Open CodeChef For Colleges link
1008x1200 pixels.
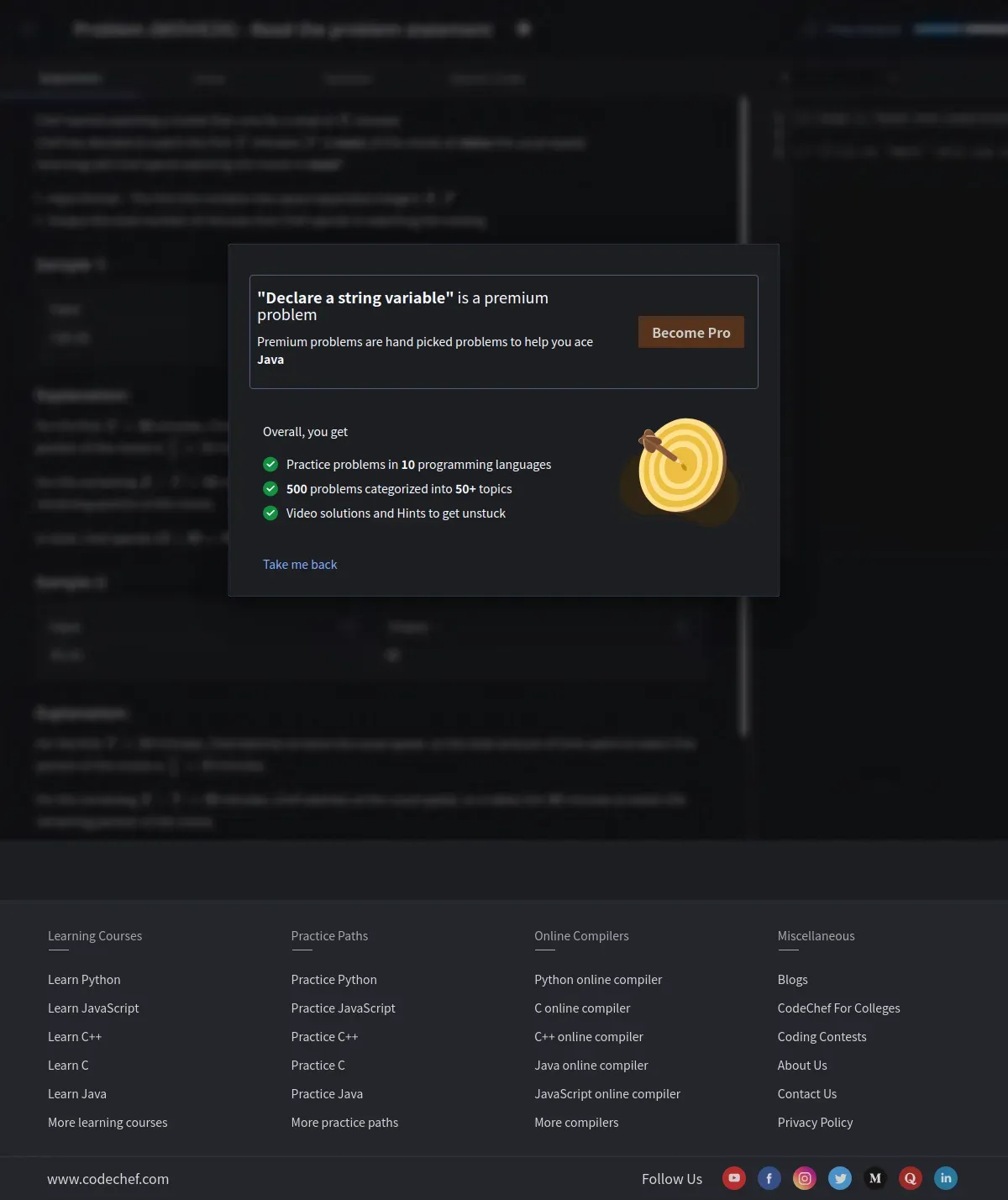[838, 1008]
